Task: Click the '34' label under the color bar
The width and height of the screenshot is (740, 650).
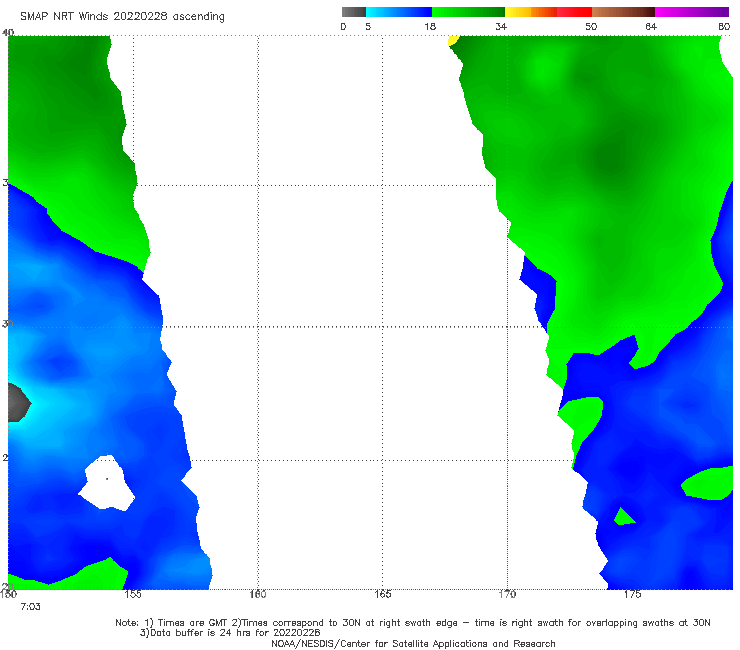Action: coord(501,27)
